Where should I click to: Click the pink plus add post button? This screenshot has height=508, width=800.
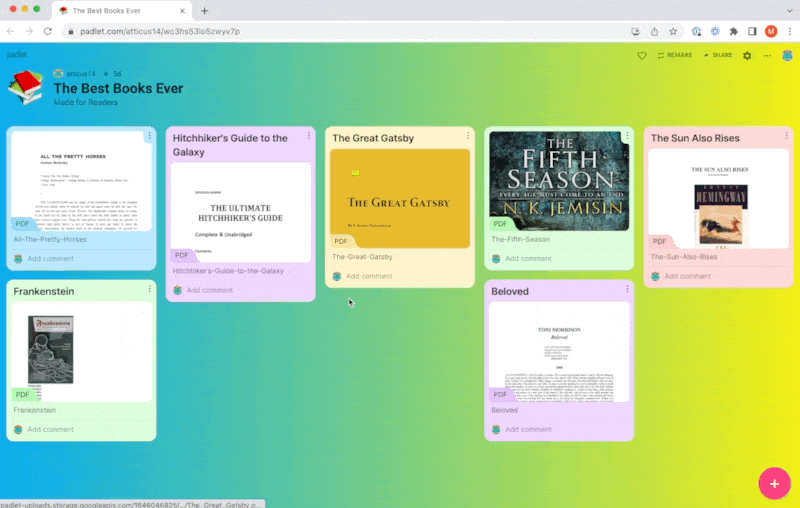pos(774,483)
